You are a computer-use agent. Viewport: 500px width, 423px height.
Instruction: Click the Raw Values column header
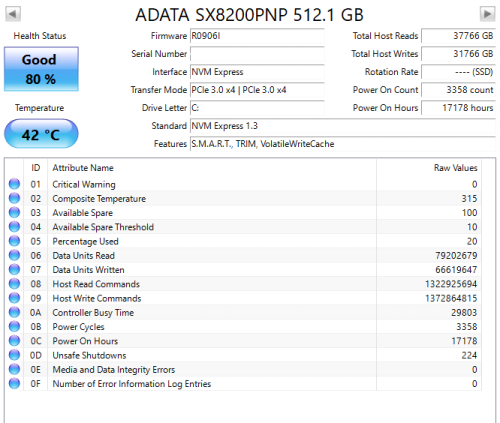coord(429,168)
